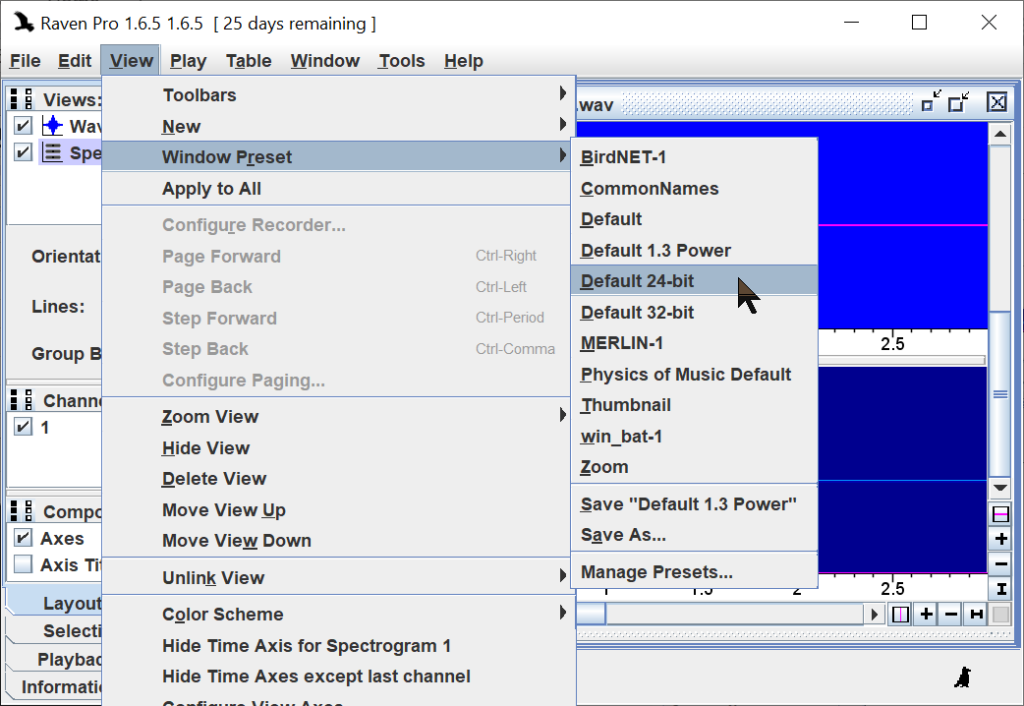Click the vertical scrollbar down arrow
The height and width of the screenshot is (706, 1024).
click(1000, 488)
